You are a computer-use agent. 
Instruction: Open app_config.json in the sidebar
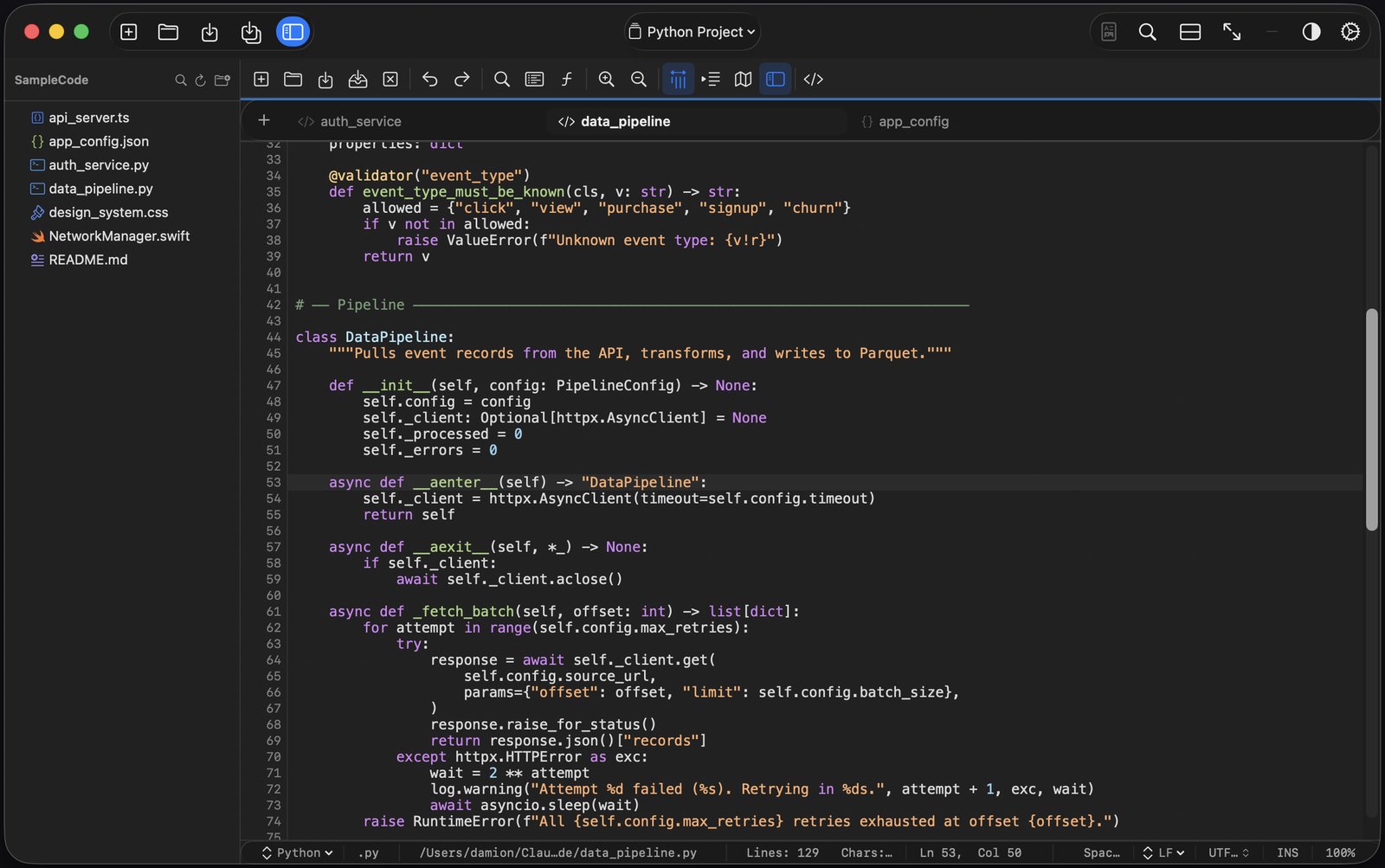tap(99, 141)
